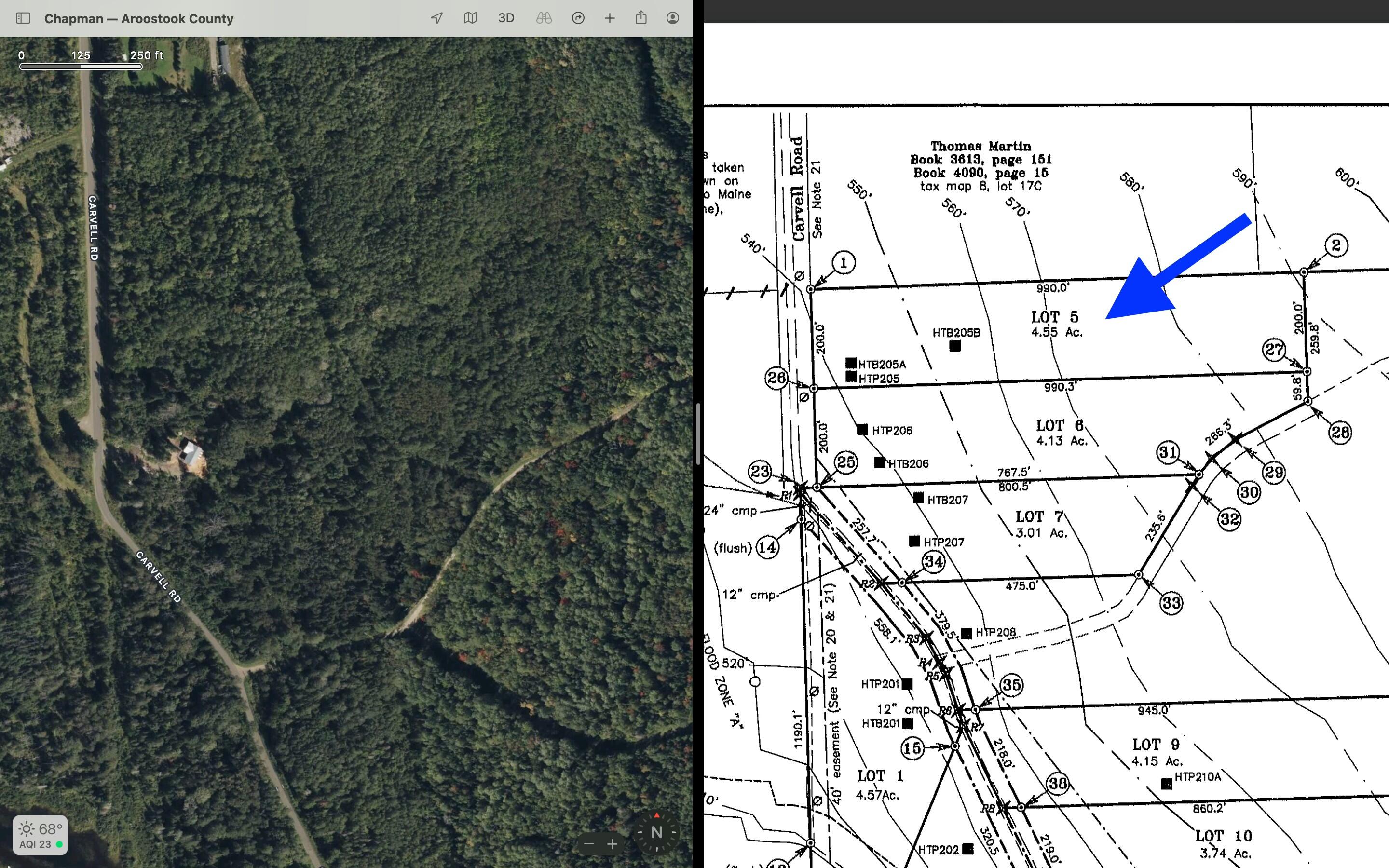
Task: Switch the map to 3D view
Action: [505, 18]
